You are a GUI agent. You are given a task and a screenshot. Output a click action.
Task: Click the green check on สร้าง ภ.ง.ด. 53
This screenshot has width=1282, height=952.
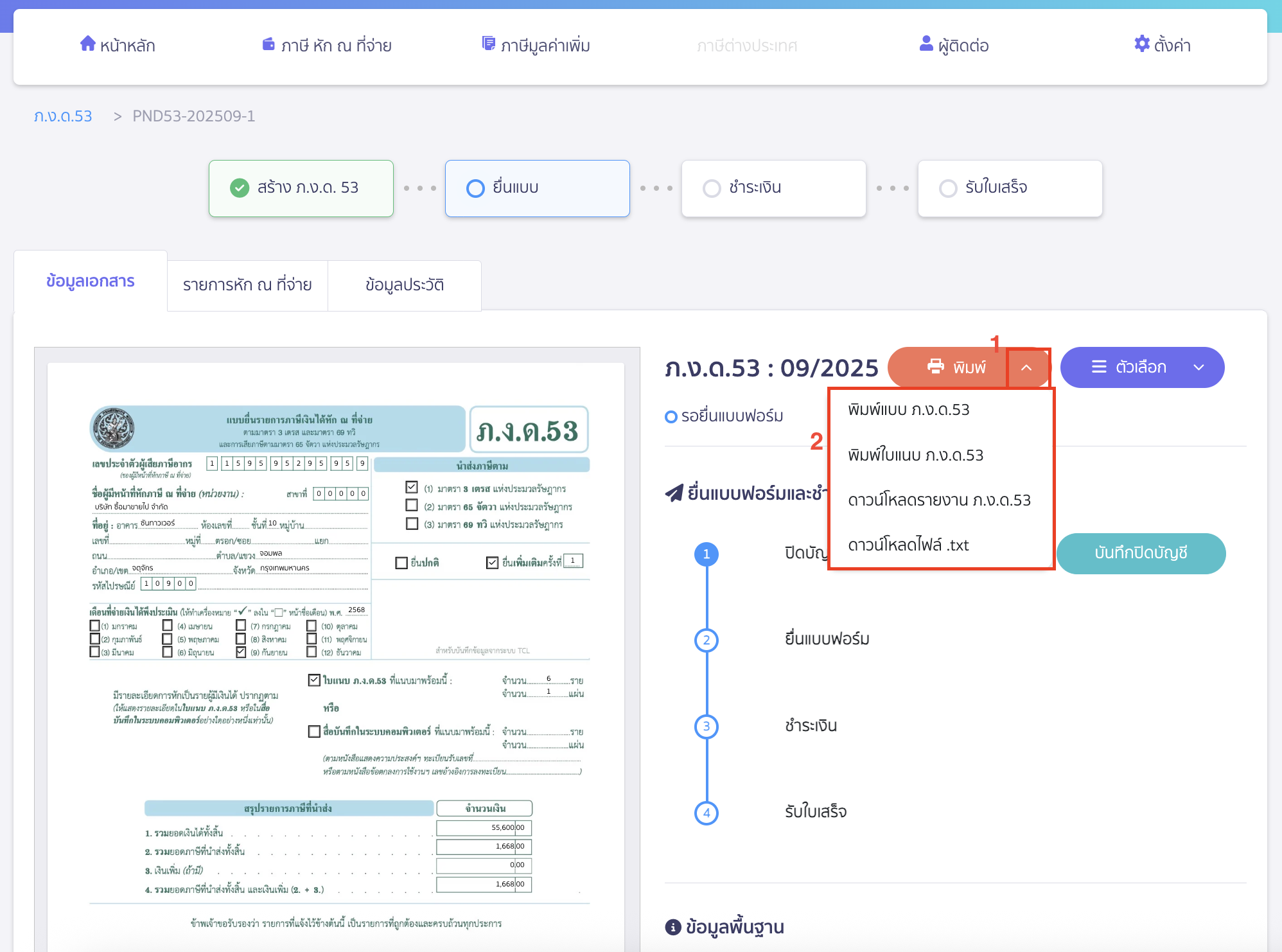(240, 188)
